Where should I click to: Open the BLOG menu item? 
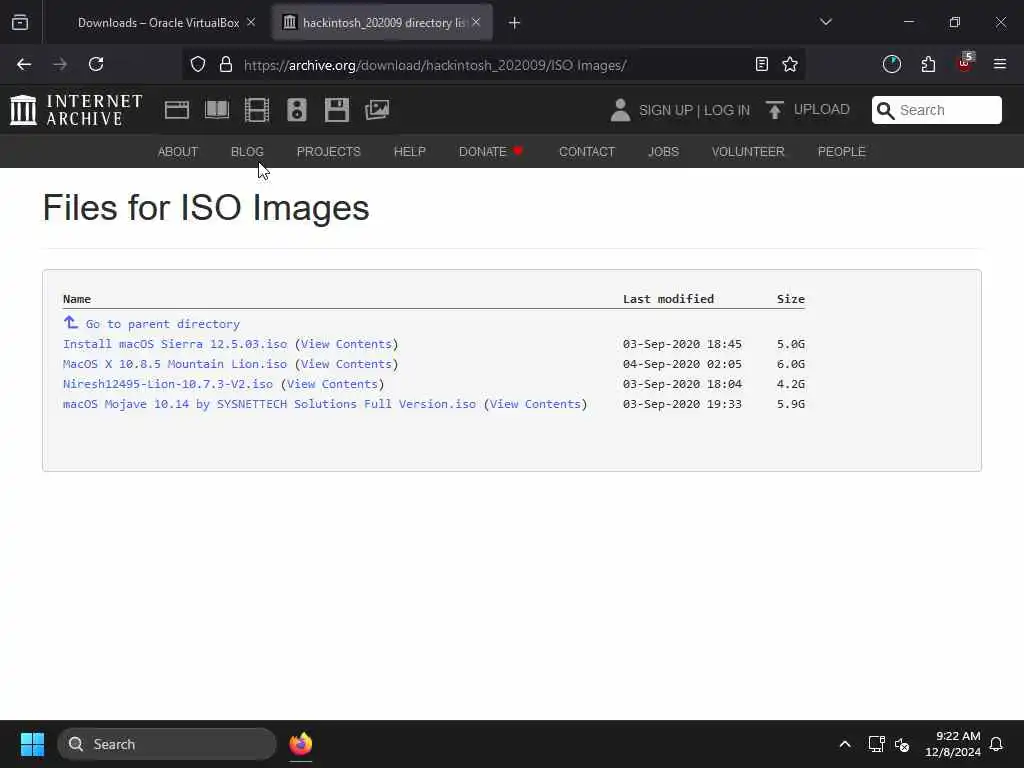pyautogui.click(x=248, y=152)
